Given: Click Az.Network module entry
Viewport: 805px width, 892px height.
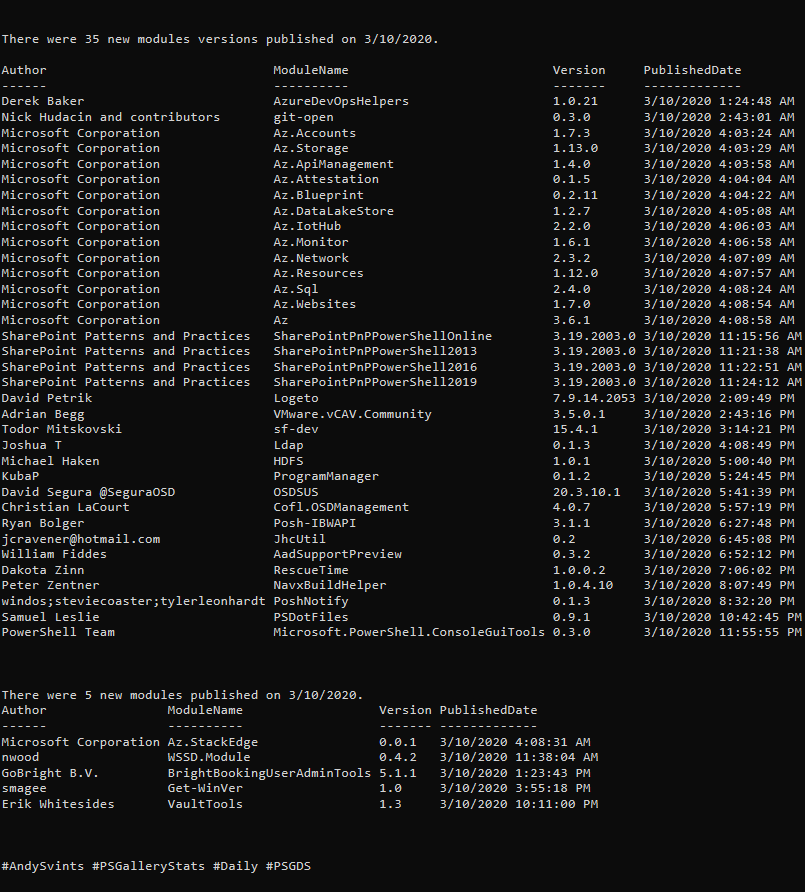Looking at the screenshot, I should click(x=311, y=258).
